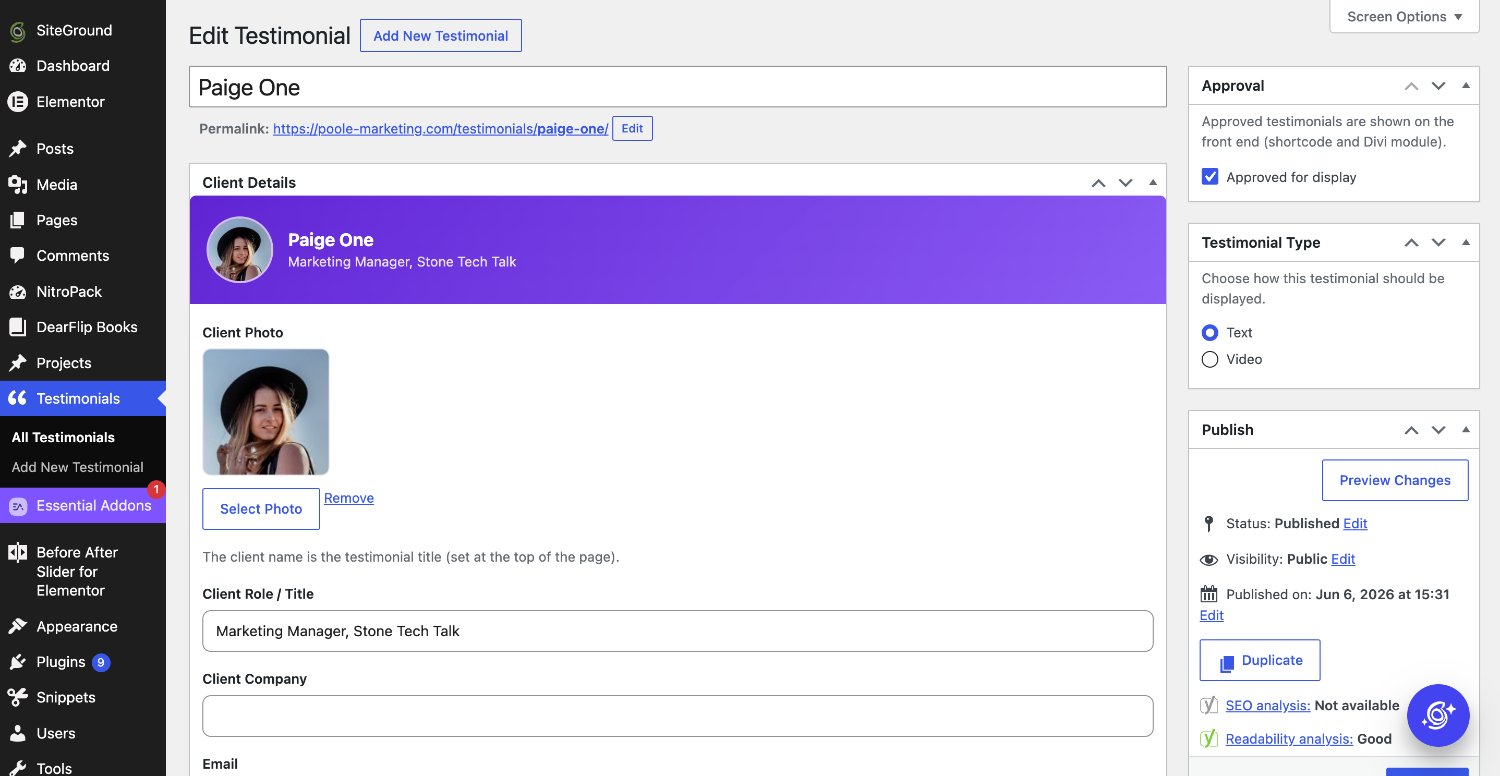Image resolution: width=1500 pixels, height=776 pixels.
Task: Click the DearFlip Books icon
Action: [17, 327]
